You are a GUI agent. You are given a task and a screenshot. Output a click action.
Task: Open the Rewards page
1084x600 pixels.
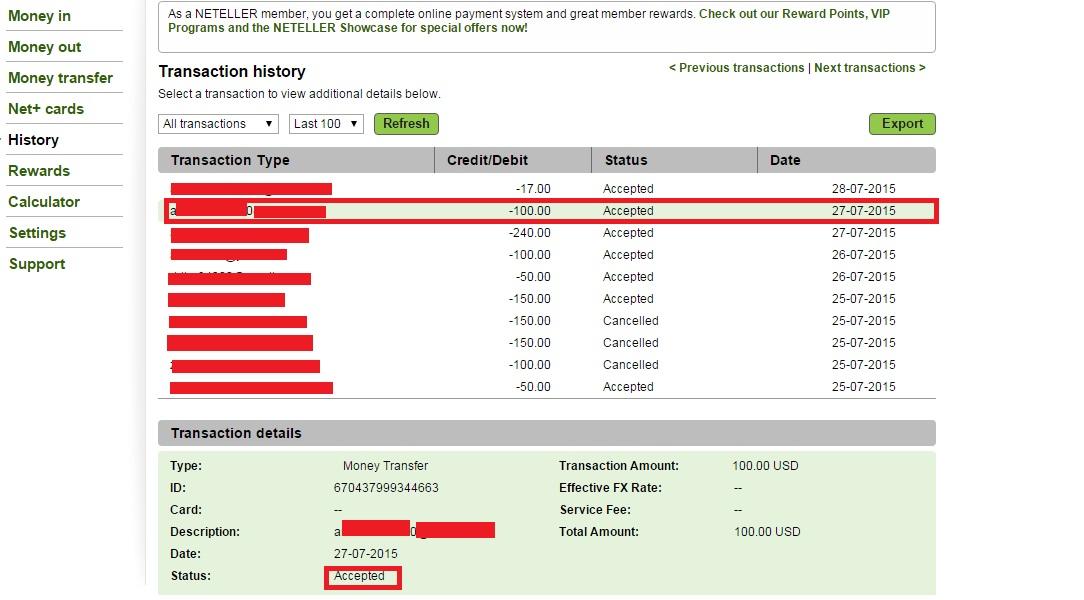coord(39,171)
